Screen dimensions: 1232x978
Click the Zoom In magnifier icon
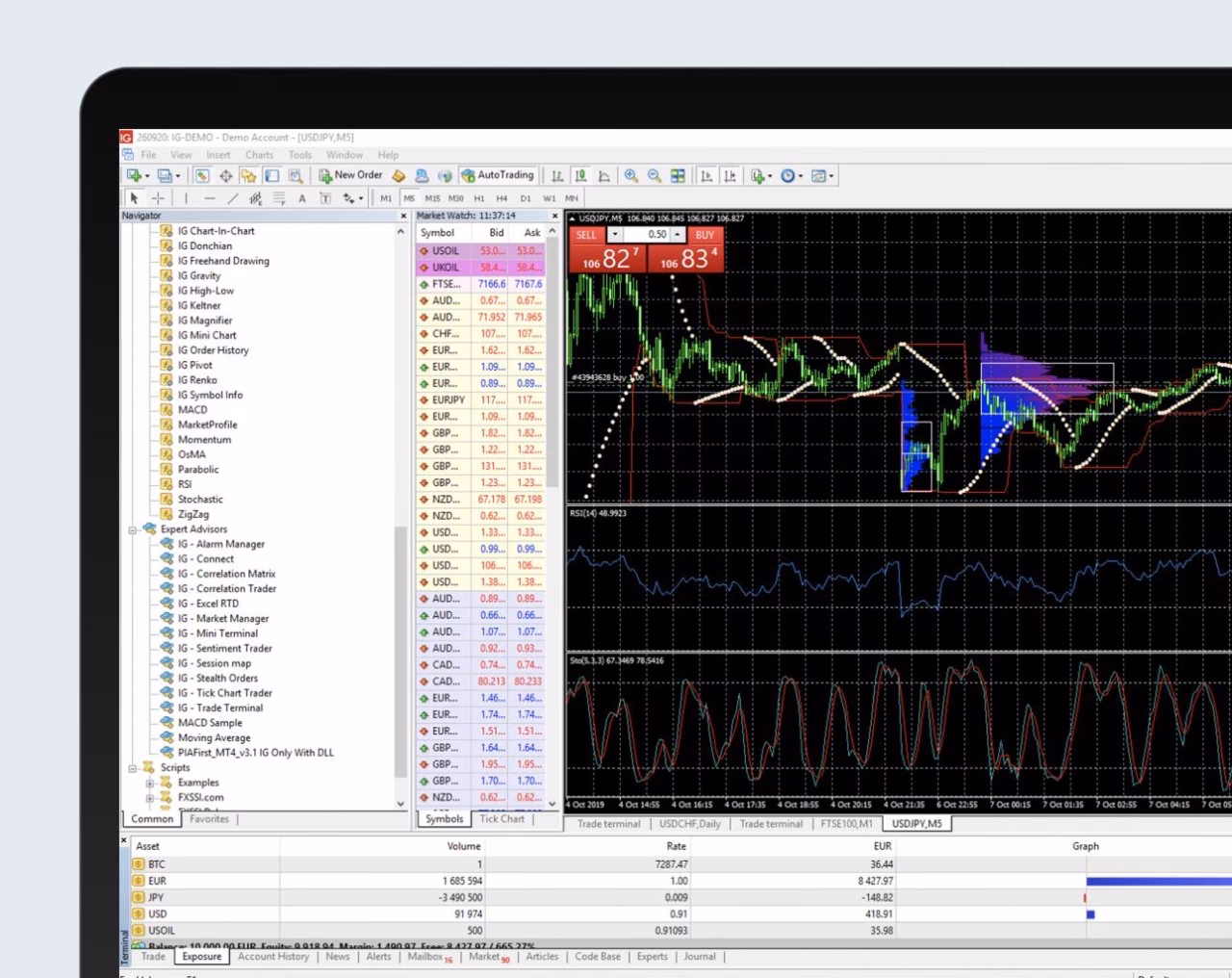click(631, 175)
